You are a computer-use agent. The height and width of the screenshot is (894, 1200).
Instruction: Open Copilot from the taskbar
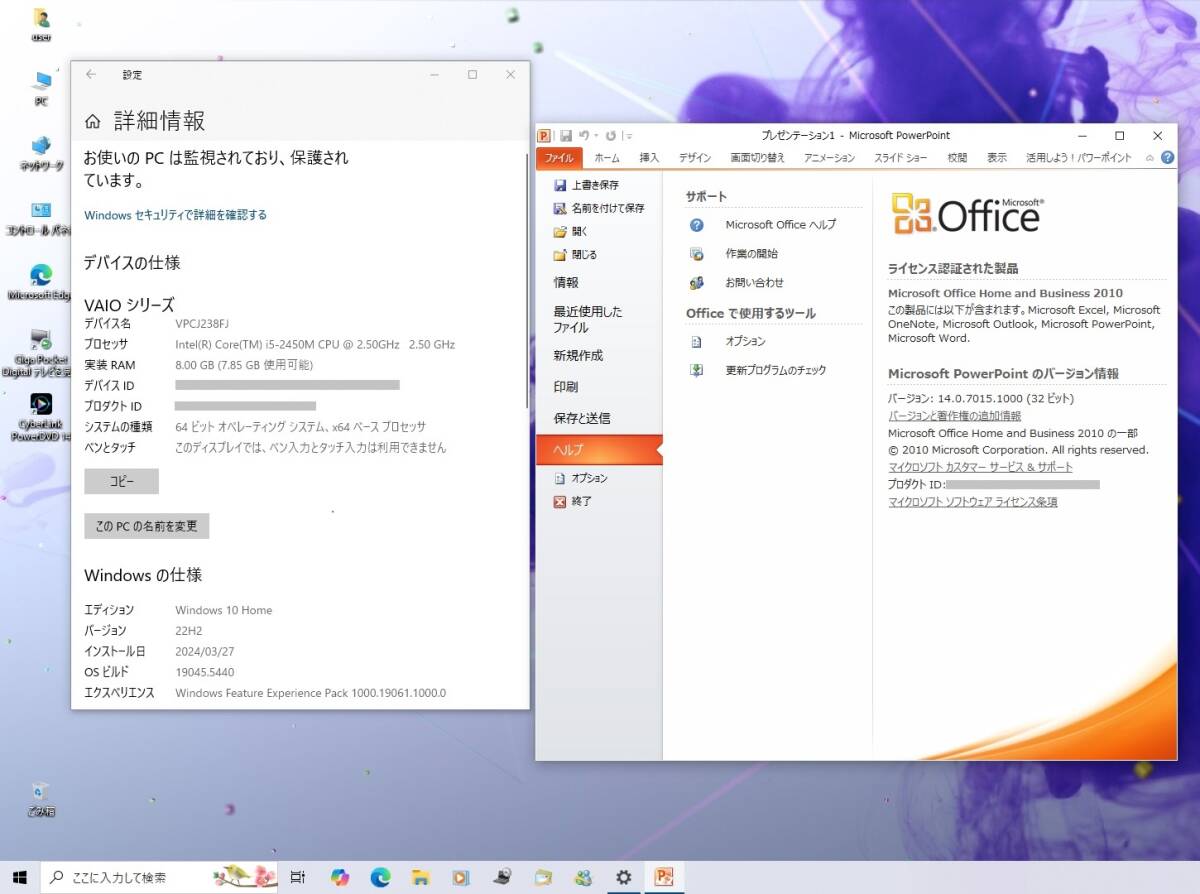[x=340, y=877]
